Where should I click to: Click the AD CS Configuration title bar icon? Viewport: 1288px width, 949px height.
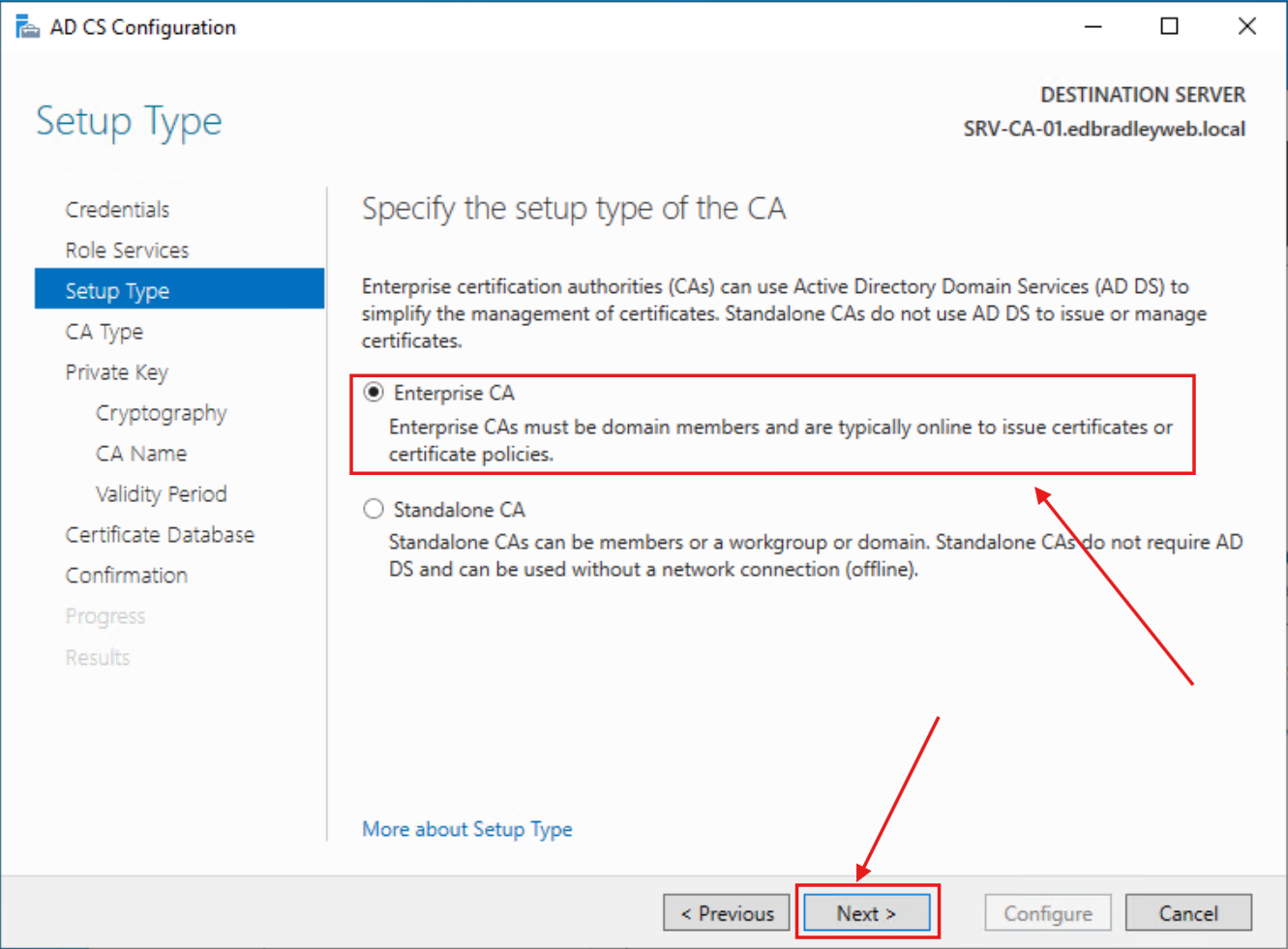click(26, 26)
